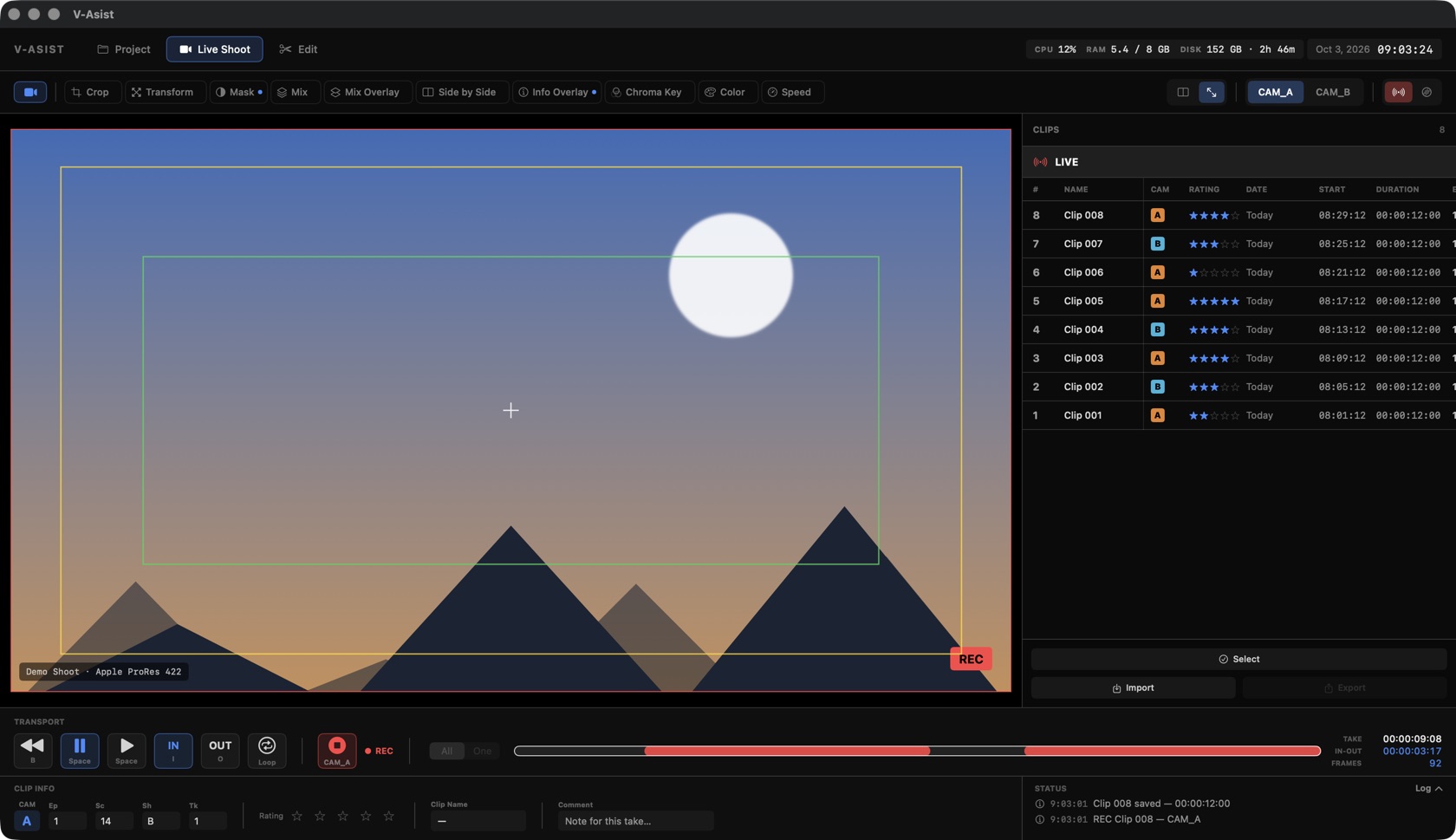The width and height of the screenshot is (1456, 840).
Task: Click the camera view icon in the toolbar
Action: (x=30, y=92)
